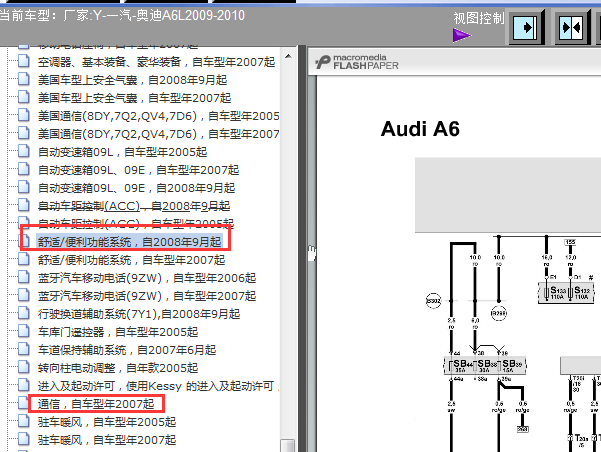This screenshot has width=601, height=452.
Task: Click document icon beside 自动车距控制(ACC)，自2008年9月起
Action: point(24,205)
